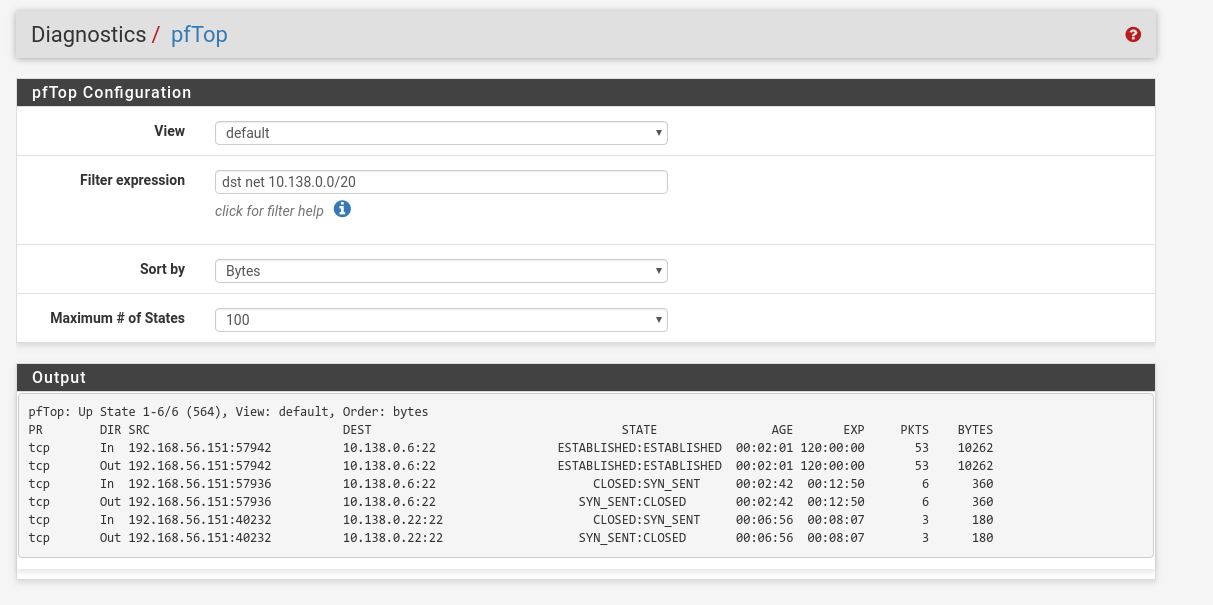Select first In row with bytes 10262
Viewport: 1213px width, 605px height.
coord(511,448)
